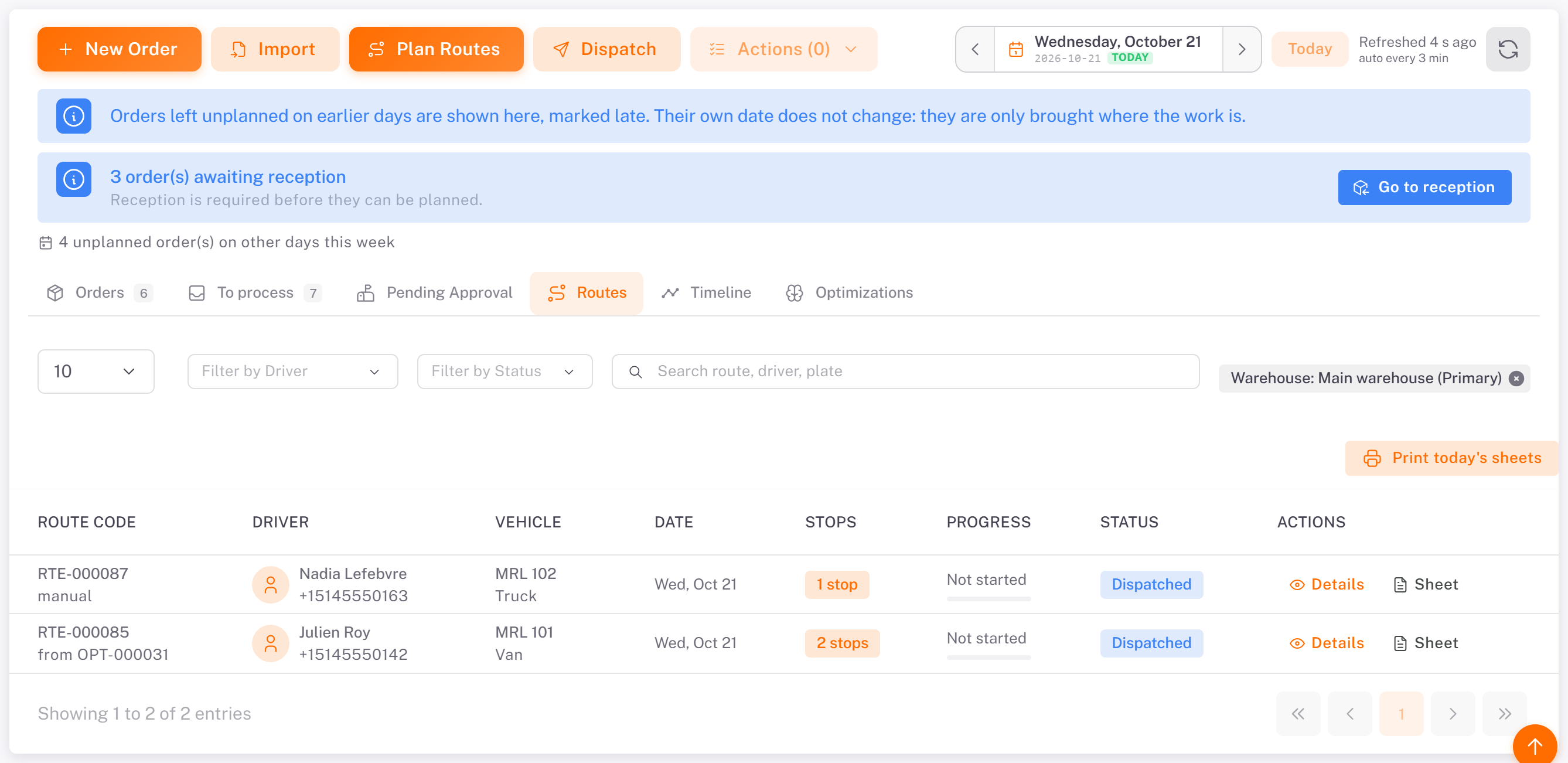Click the Dispatch button
The height and width of the screenshot is (763, 1568).
pos(606,49)
